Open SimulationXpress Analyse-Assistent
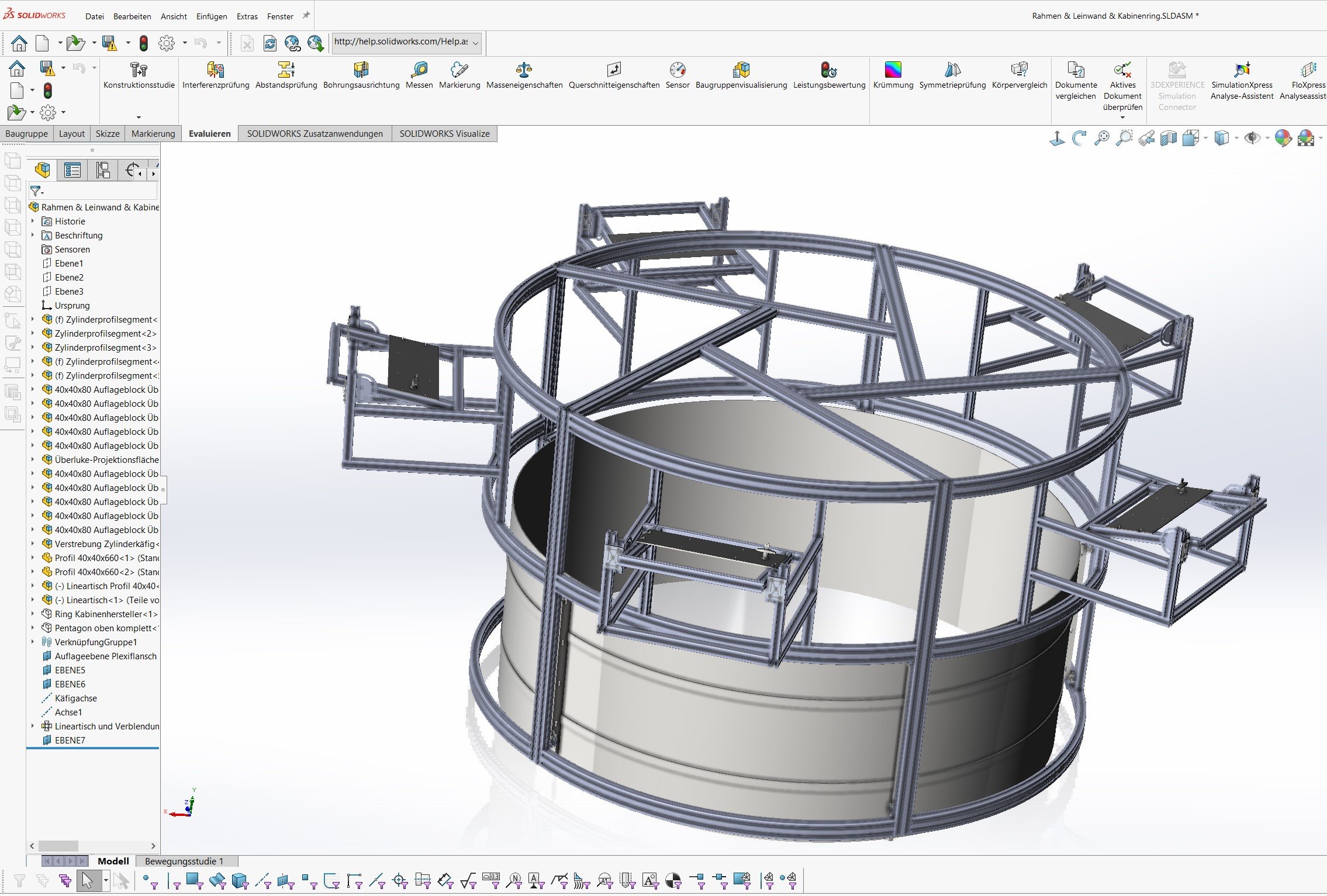The image size is (1327, 896). coord(1242,82)
